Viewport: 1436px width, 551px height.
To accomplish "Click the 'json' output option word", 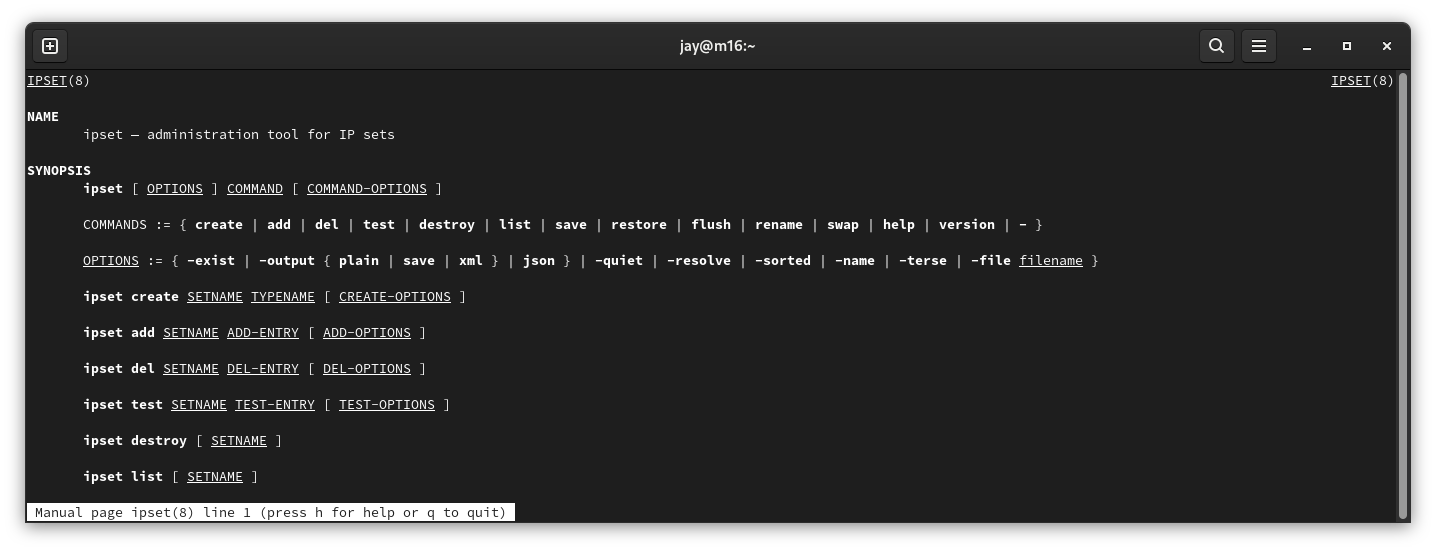I will point(538,261).
